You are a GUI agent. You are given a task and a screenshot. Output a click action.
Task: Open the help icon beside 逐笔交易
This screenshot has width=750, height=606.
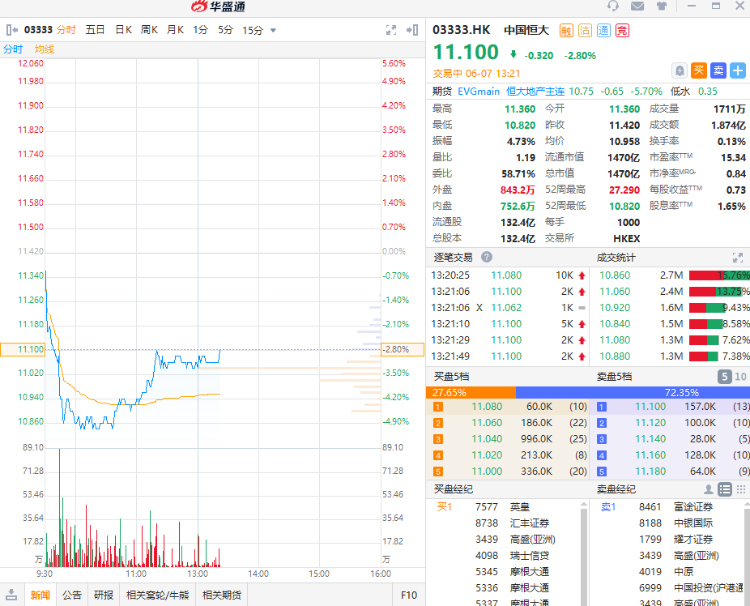pyautogui.click(x=486, y=257)
